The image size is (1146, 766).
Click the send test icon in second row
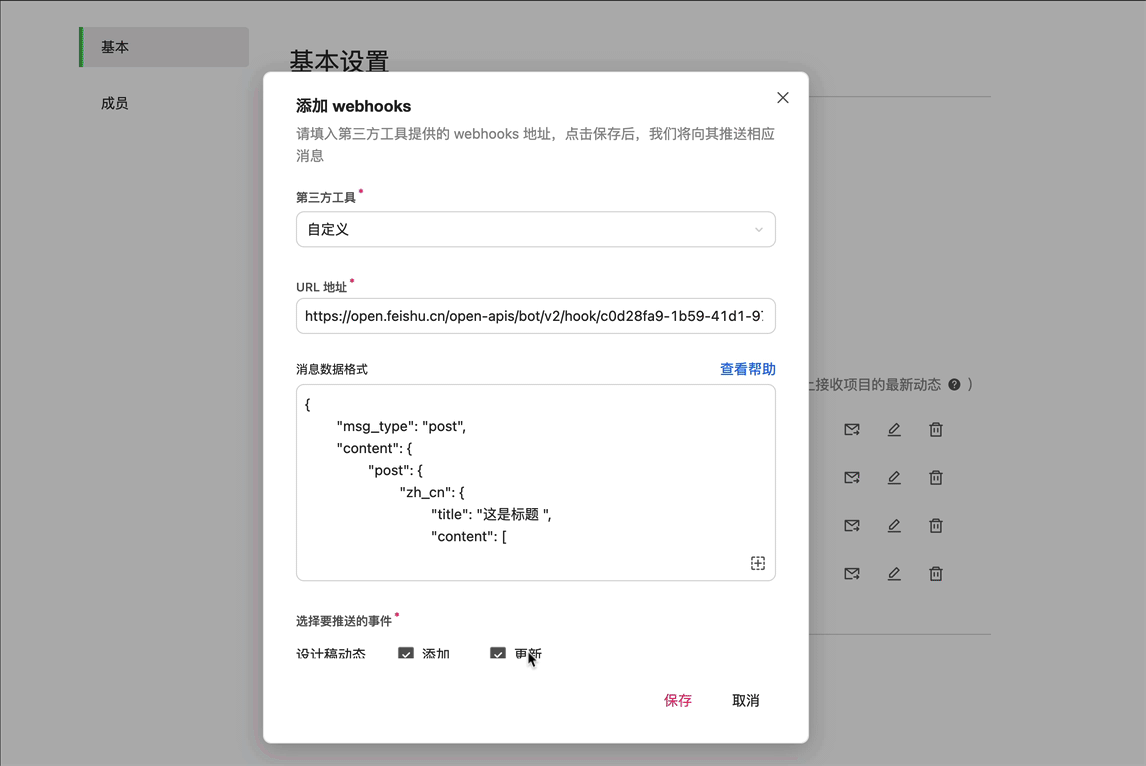click(x=851, y=478)
